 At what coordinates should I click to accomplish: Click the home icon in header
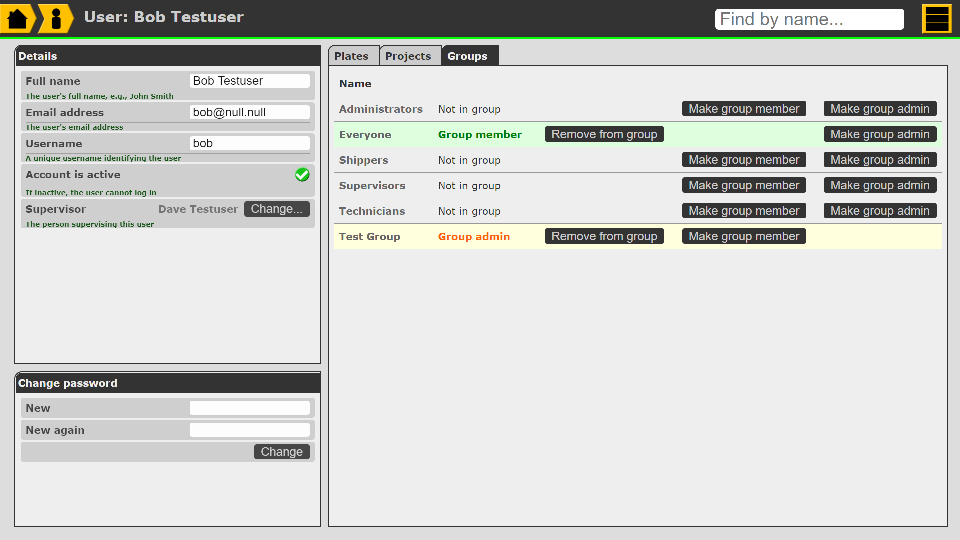(18, 18)
